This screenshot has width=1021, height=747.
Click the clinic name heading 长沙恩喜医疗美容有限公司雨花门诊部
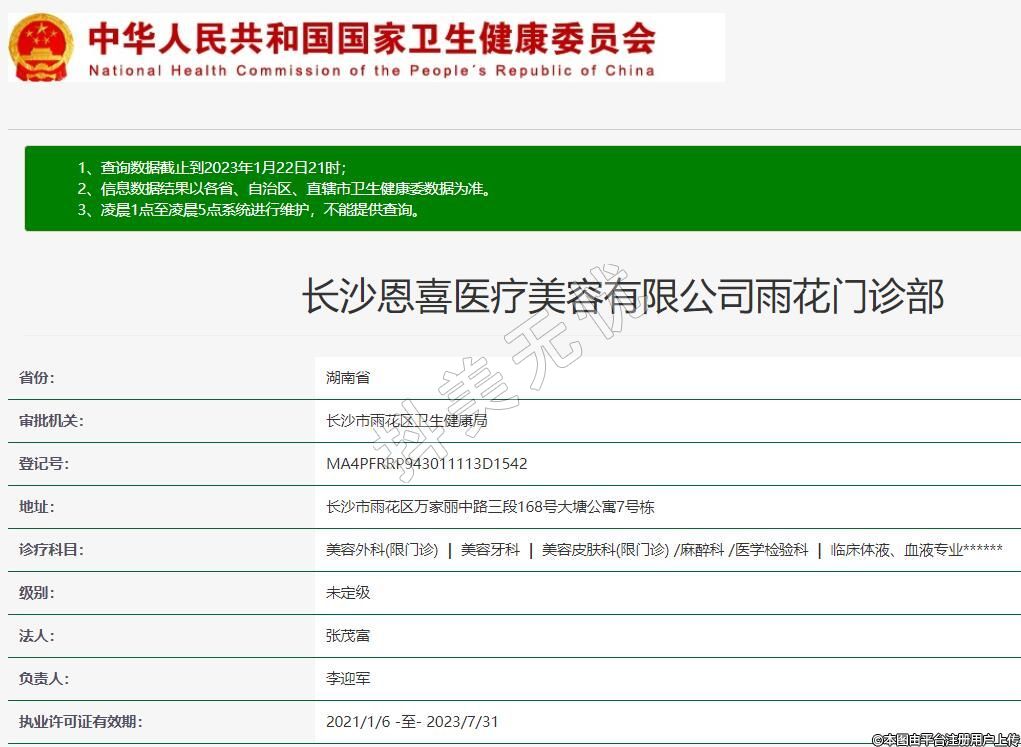pos(623,297)
